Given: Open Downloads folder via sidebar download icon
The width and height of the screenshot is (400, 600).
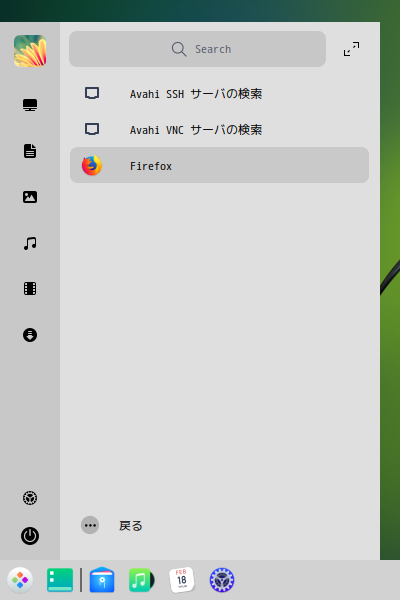Looking at the screenshot, I should pos(30,335).
